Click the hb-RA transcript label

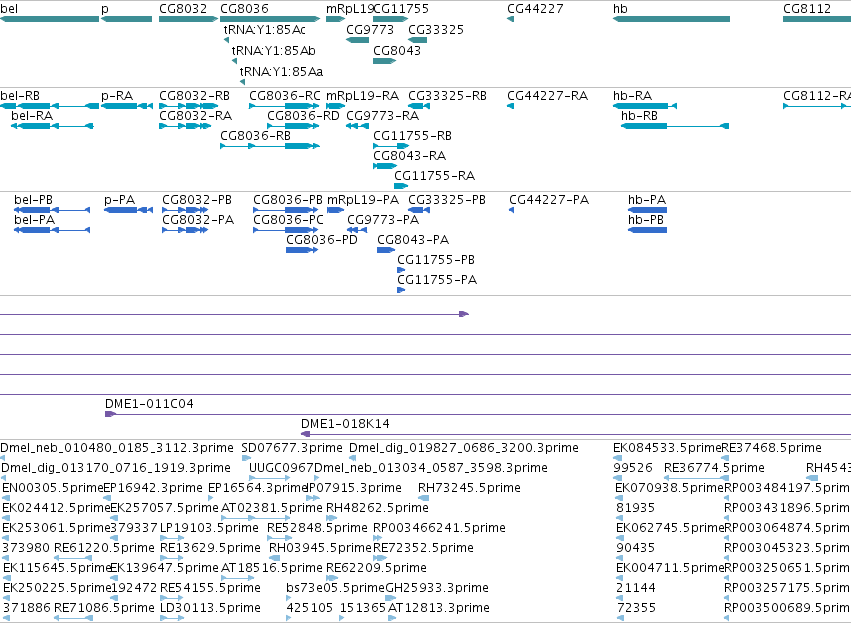pos(632,96)
